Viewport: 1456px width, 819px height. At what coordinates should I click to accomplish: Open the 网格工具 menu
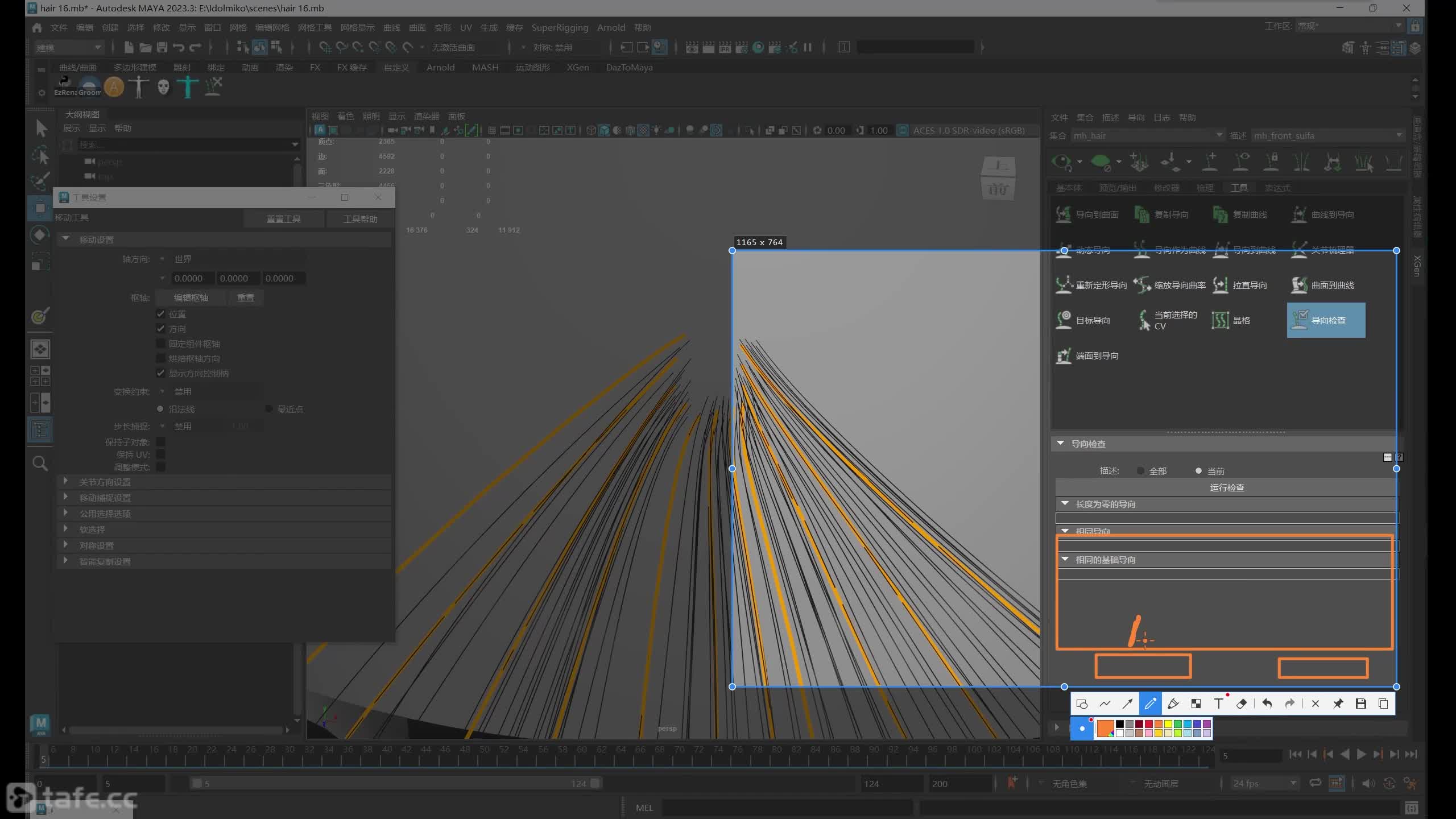[315, 27]
